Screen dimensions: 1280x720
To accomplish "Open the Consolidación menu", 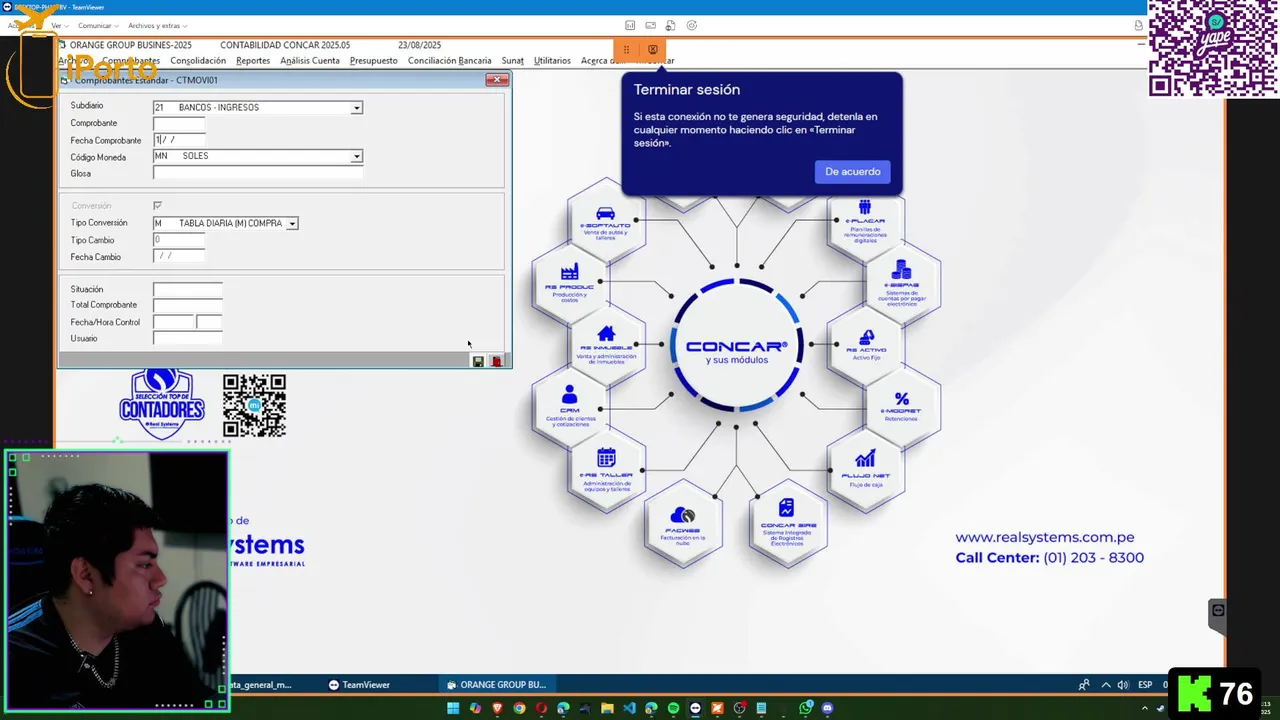I will click(x=198, y=61).
